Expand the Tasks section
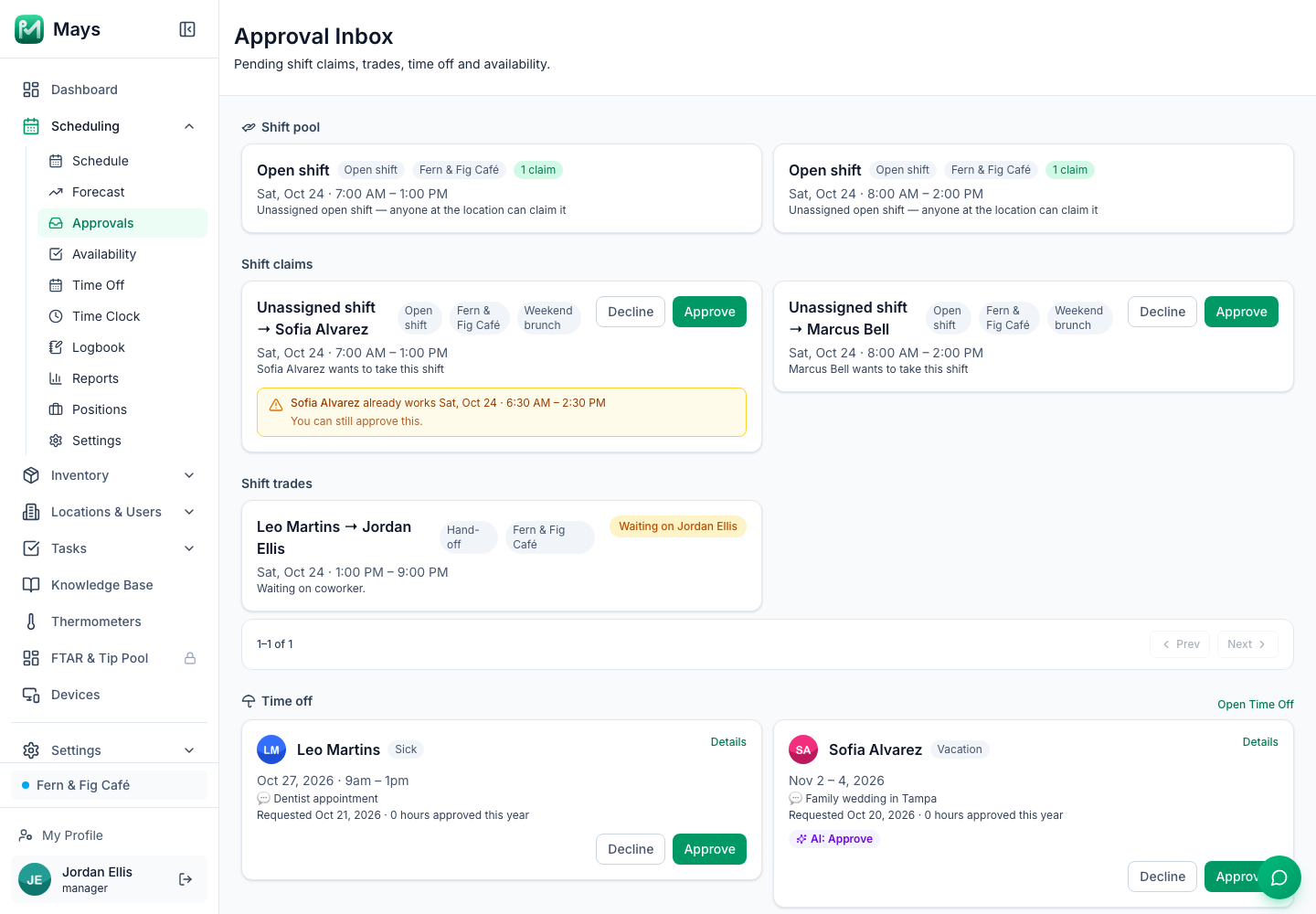This screenshot has width=1316, height=914. [111, 548]
